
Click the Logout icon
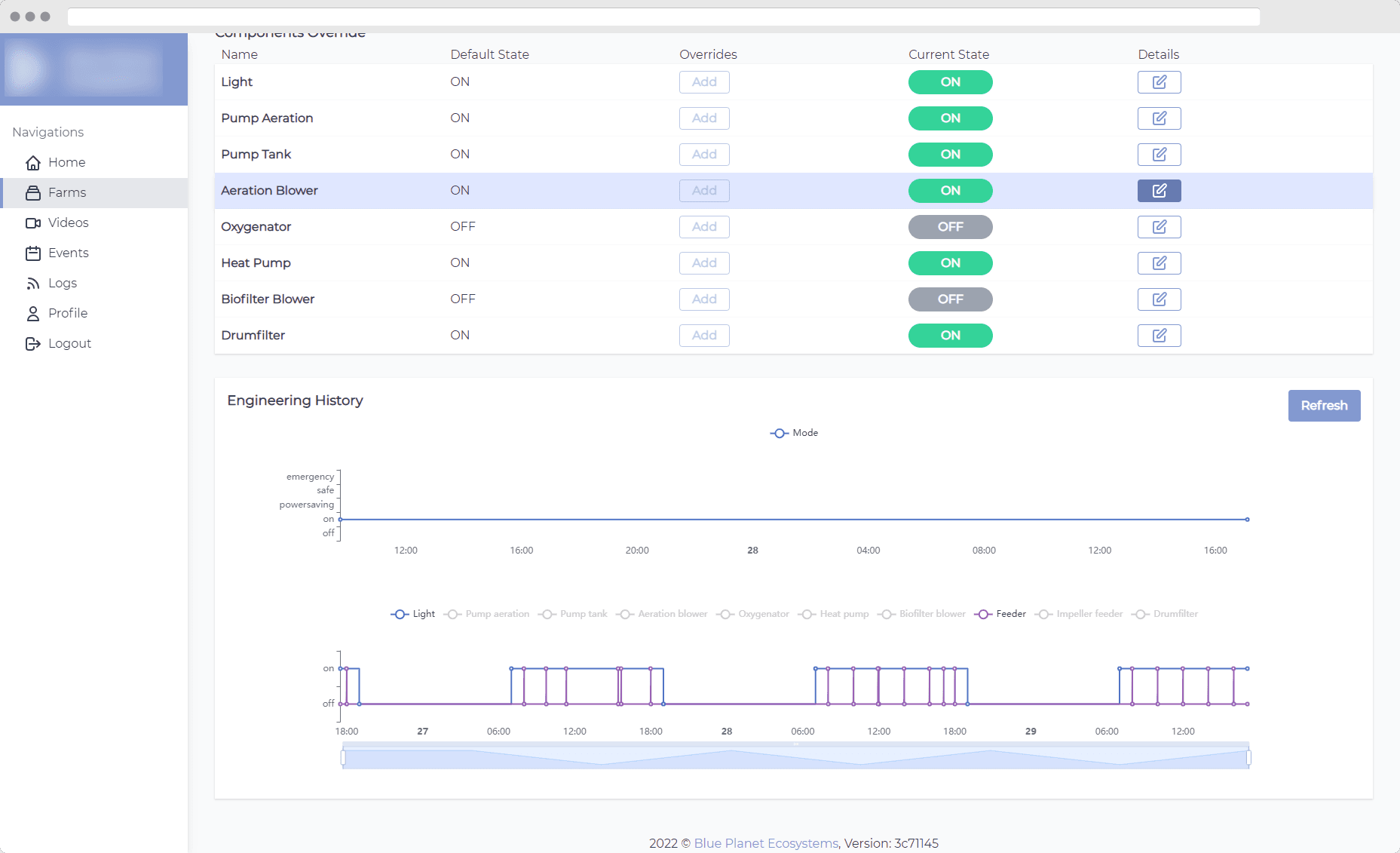click(x=34, y=343)
